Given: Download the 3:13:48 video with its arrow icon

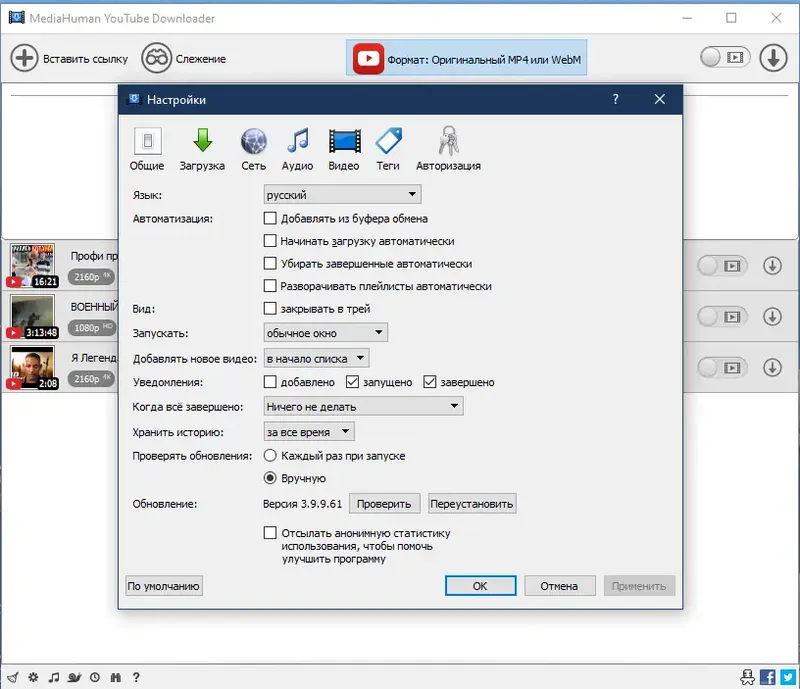Looking at the screenshot, I should 772,316.
